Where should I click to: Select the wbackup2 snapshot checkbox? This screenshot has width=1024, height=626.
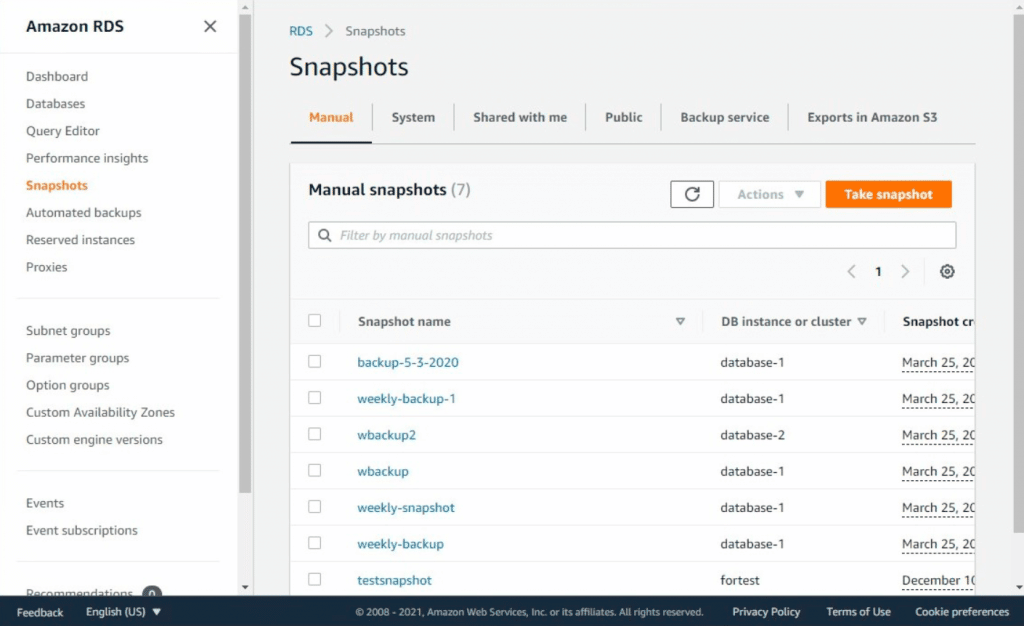tap(316, 434)
